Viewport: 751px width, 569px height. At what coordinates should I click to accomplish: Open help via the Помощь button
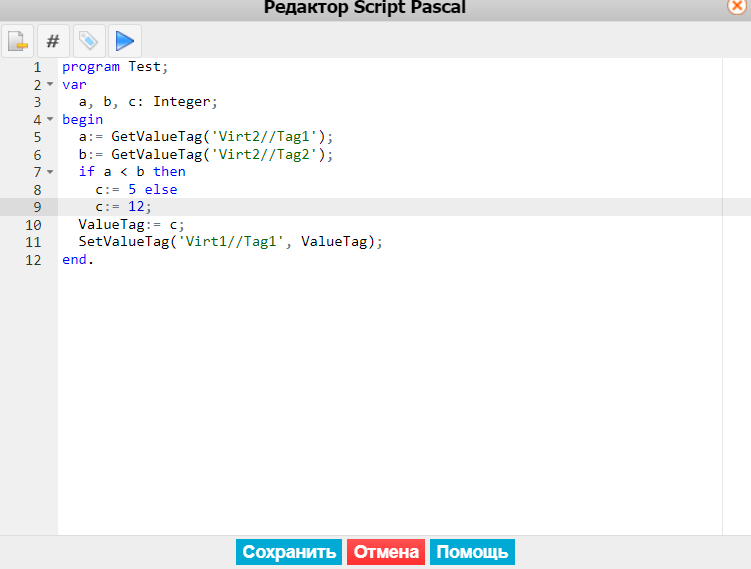coord(472,552)
